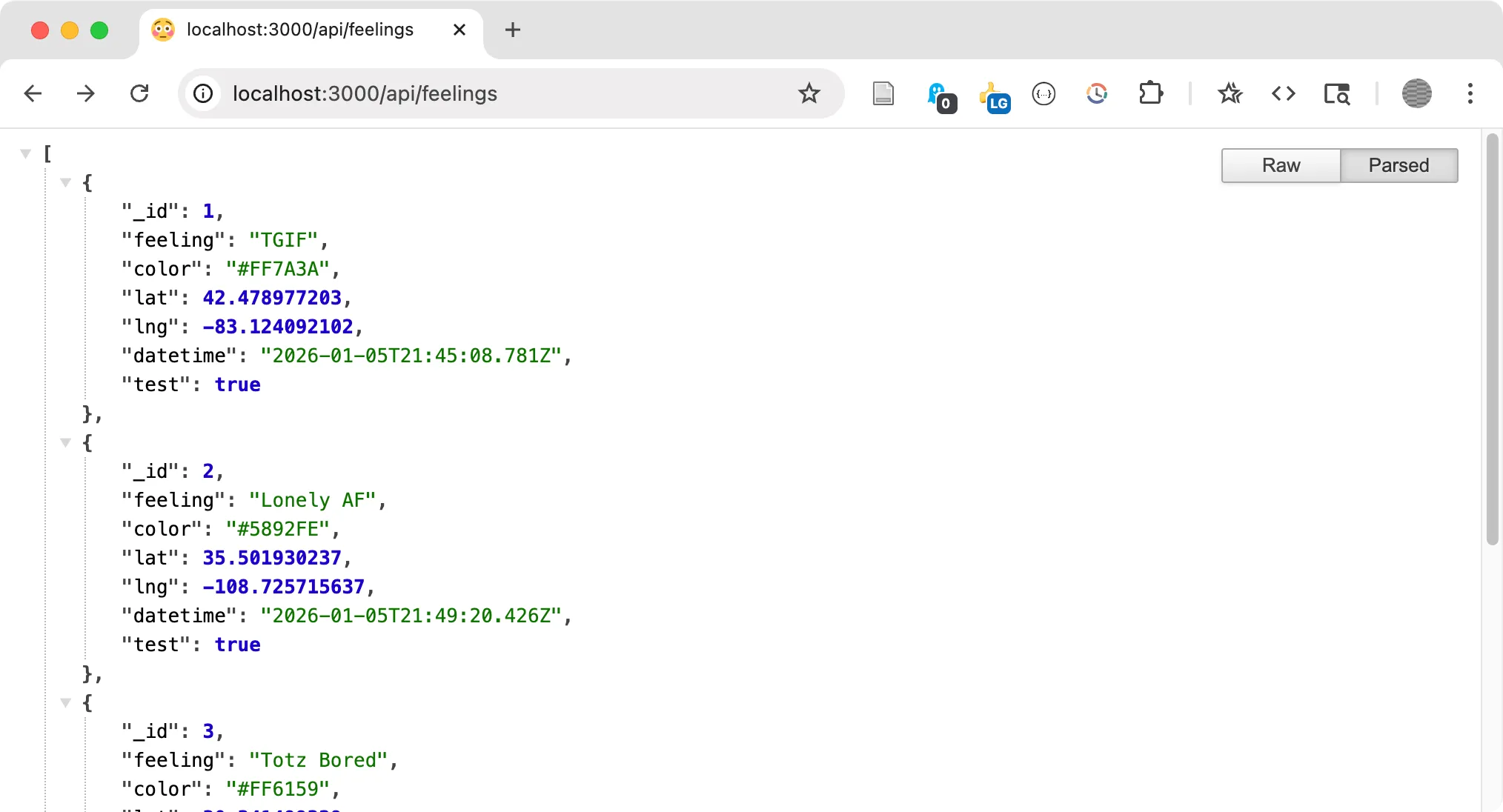The image size is (1503, 812).
Task: Click the star shortcut next to the divider
Action: pyautogui.click(x=1230, y=94)
